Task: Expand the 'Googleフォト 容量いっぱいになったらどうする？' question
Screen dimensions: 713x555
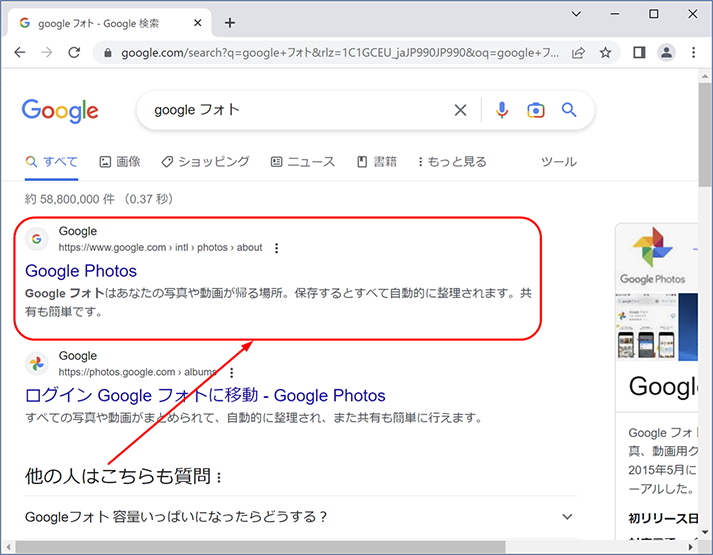Action: click(x=301, y=517)
